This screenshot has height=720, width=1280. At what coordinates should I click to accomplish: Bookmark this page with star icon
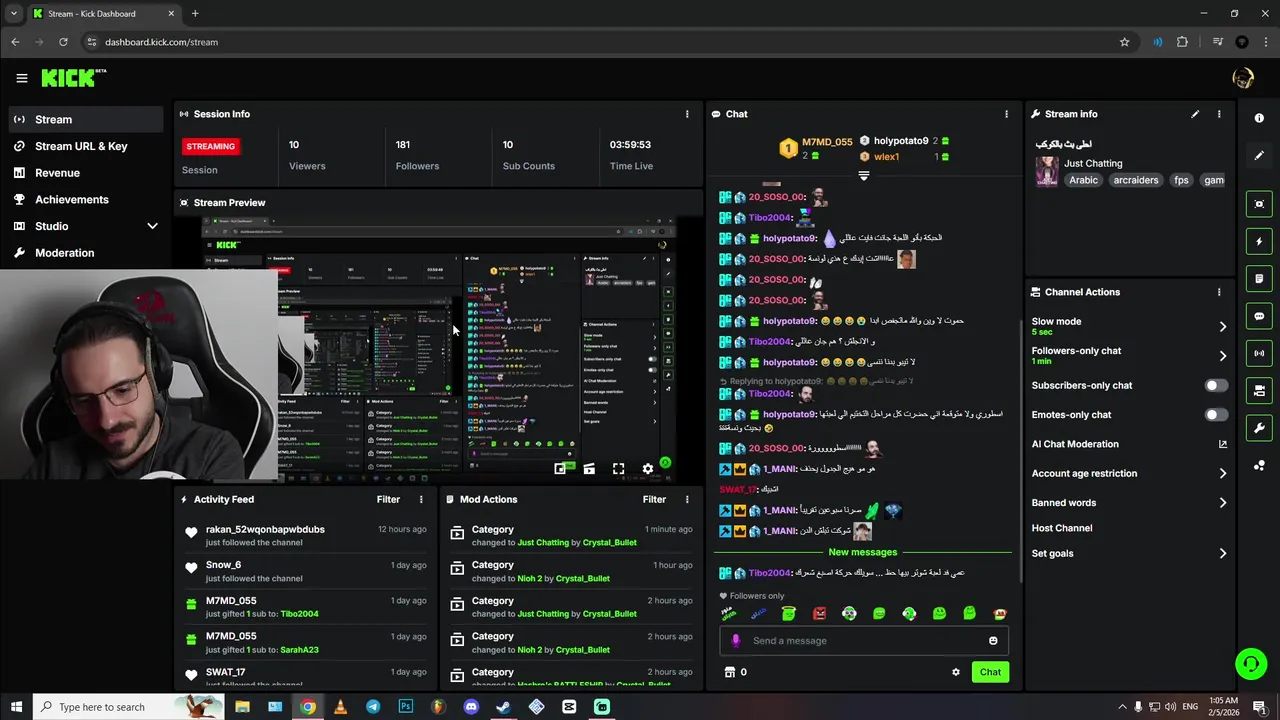pos(1124,42)
